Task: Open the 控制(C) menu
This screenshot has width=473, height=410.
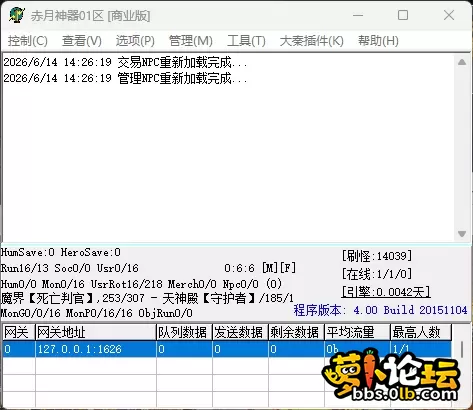Action: tap(28, 41)
